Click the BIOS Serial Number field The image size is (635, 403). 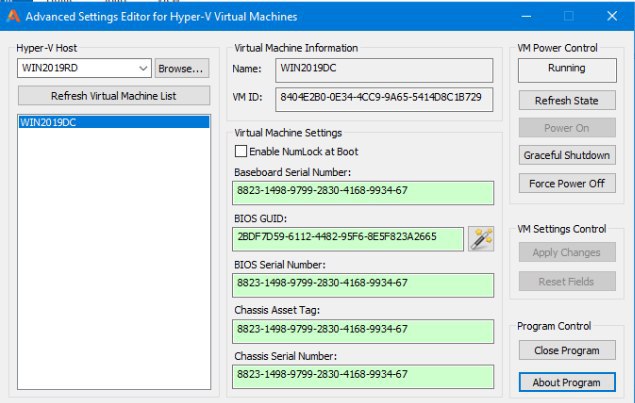tap(363, 285)
